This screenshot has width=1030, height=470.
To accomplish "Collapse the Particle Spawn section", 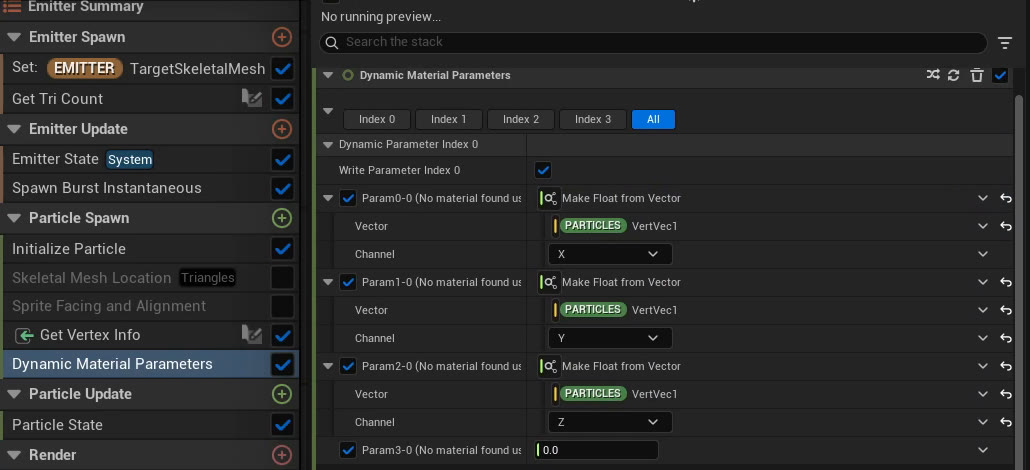I will (x=14, y=218).
